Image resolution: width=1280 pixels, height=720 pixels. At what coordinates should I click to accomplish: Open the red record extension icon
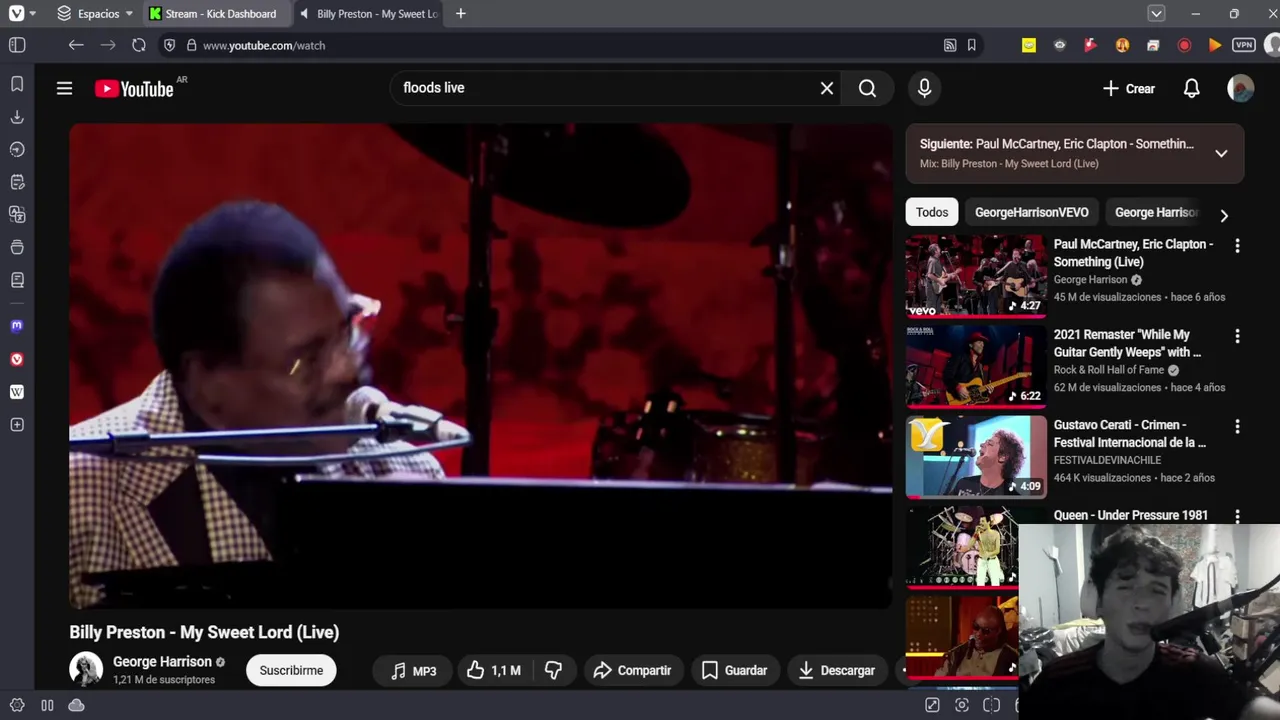[x=1184, y=45]
